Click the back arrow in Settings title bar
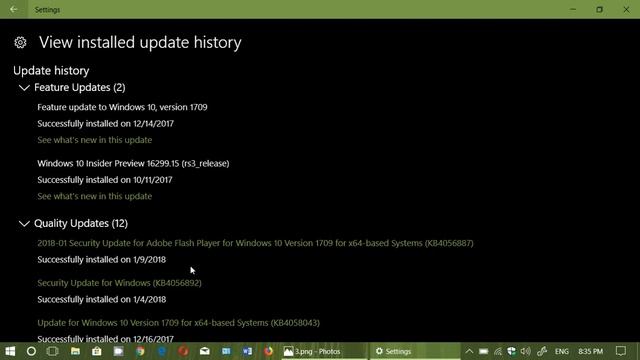This screenshot has width=640, height=360. tap(13, 9)
